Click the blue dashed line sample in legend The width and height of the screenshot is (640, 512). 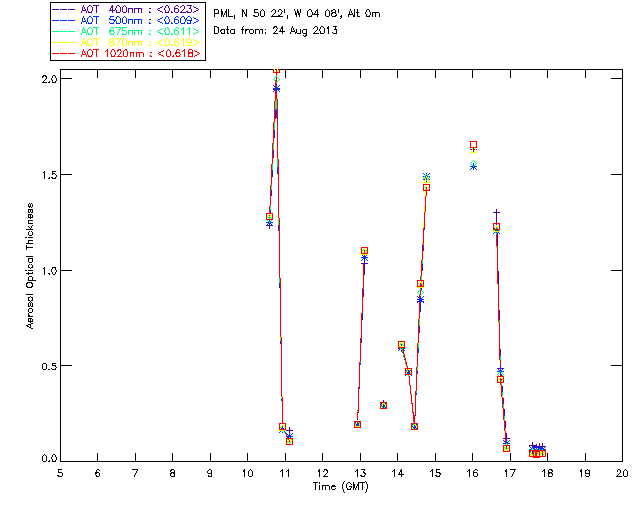pos(64,21)
